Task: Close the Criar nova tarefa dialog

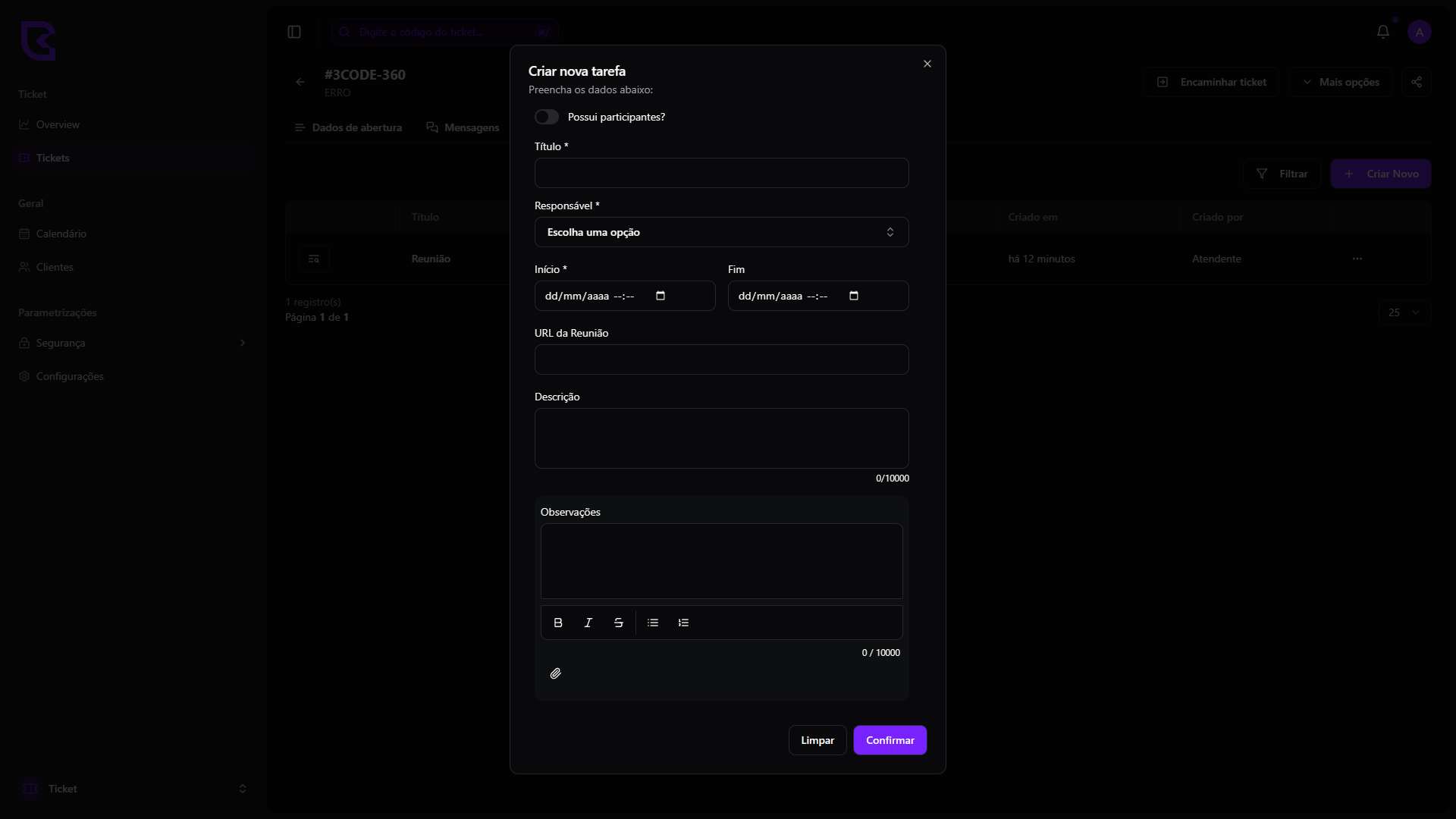Action: pos(927,64)
